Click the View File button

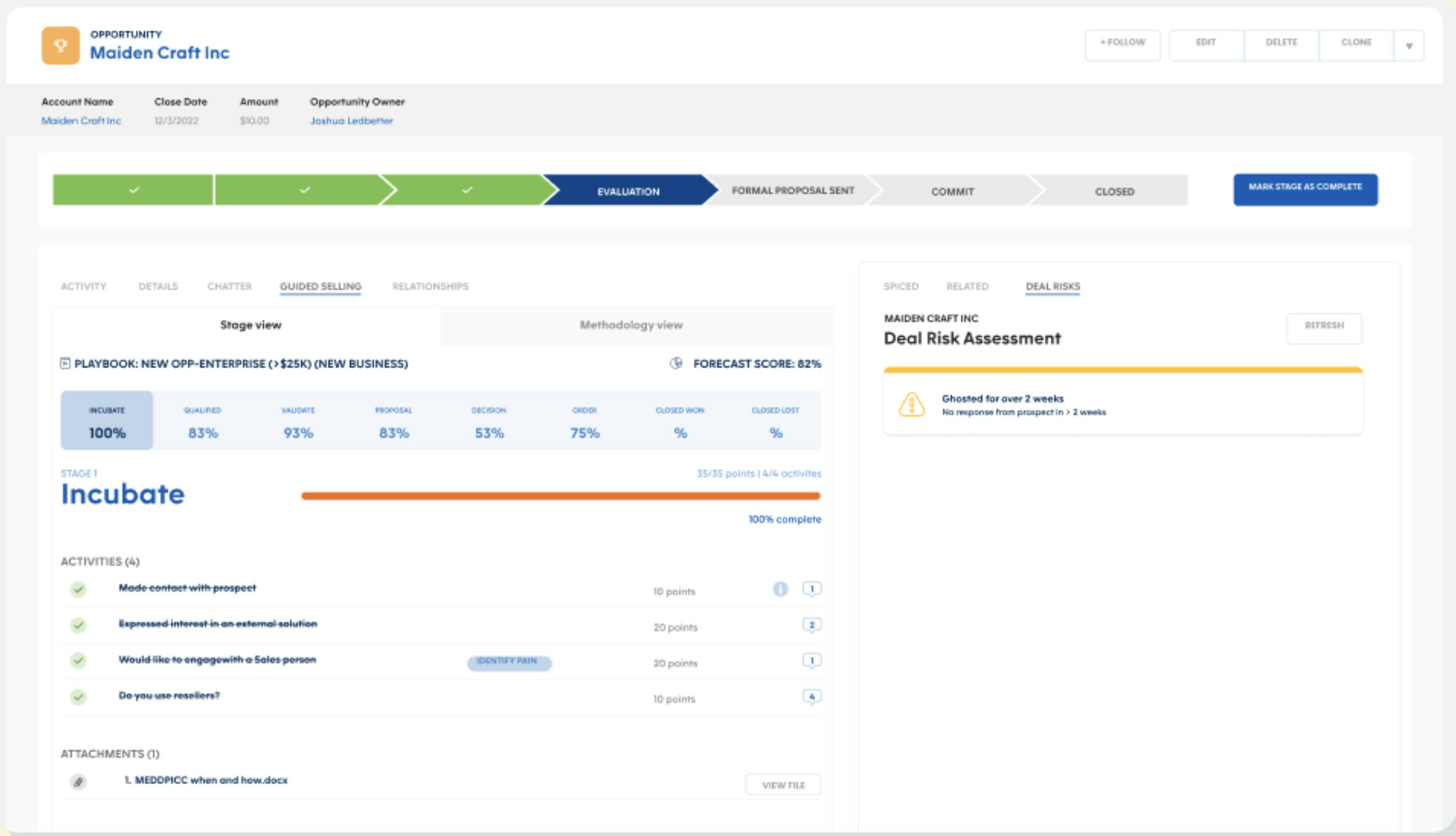coord(783,785)
